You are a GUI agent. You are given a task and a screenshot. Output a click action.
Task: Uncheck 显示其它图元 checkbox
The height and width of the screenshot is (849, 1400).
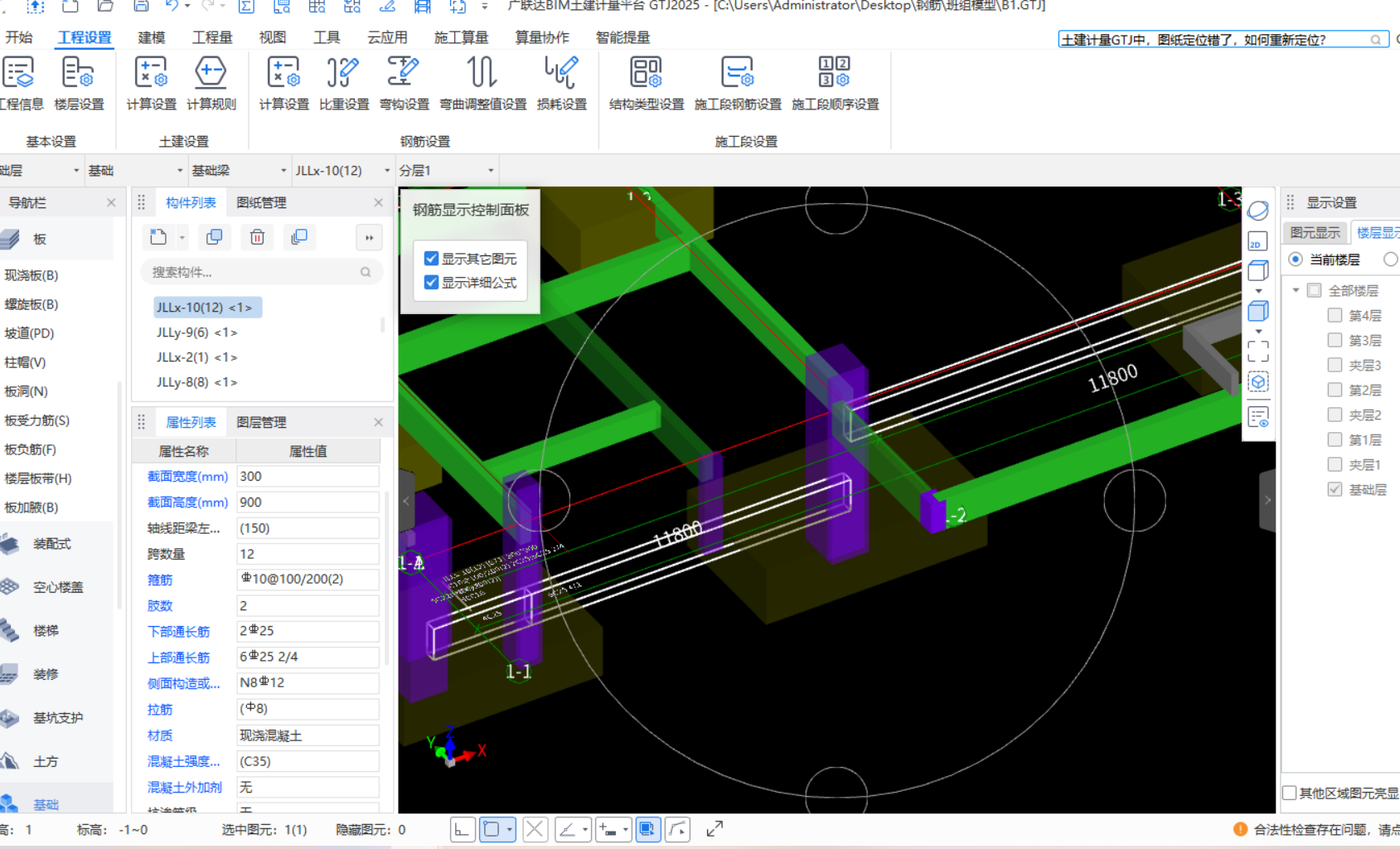[x=431, y=259]
